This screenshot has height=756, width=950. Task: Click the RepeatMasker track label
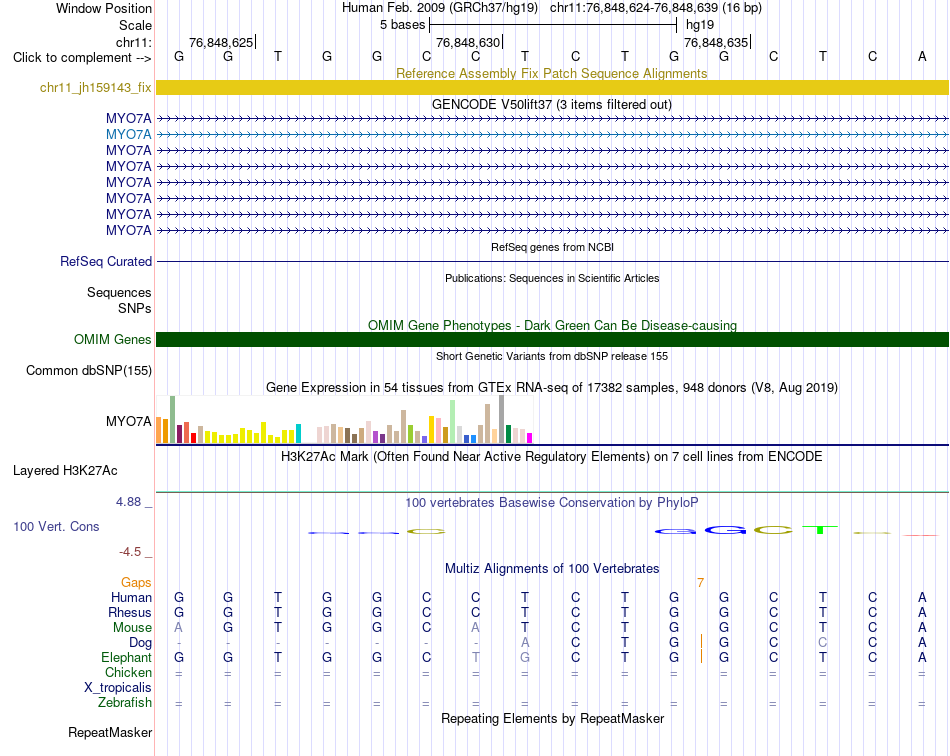click(110, 732)
